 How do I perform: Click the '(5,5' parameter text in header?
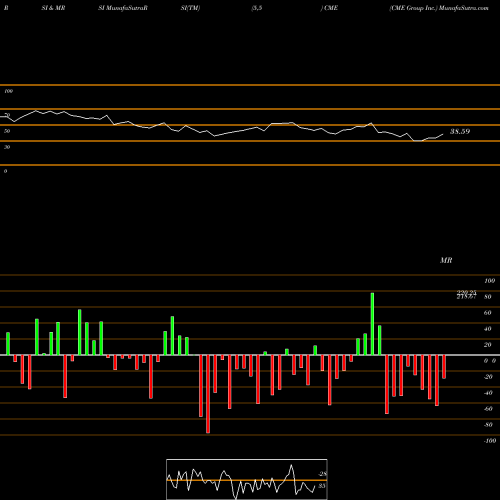pos(257,8)
